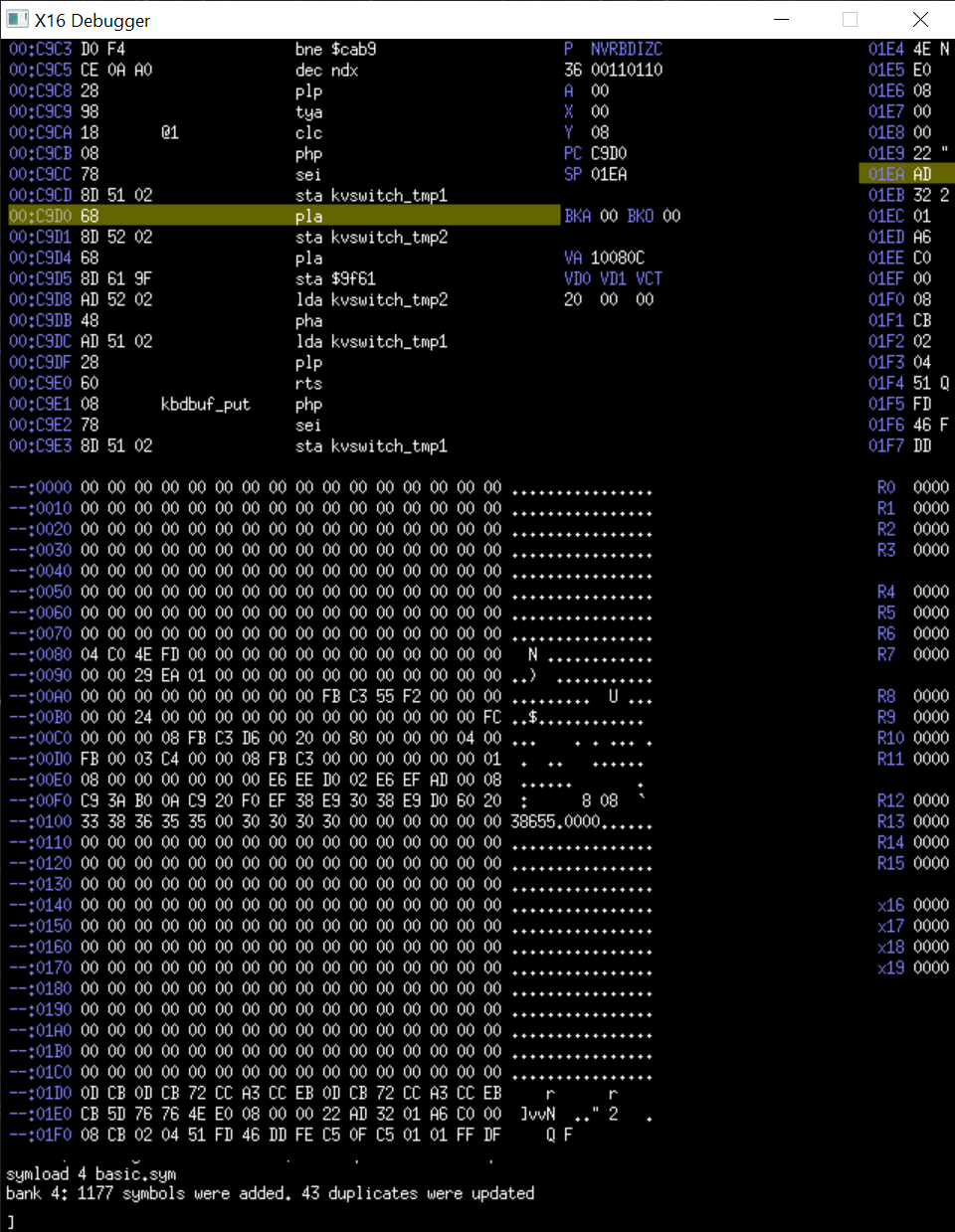Click the ASCII text 38655.0000
Screen dimensions: 955x1232
(x=555, y=821)
